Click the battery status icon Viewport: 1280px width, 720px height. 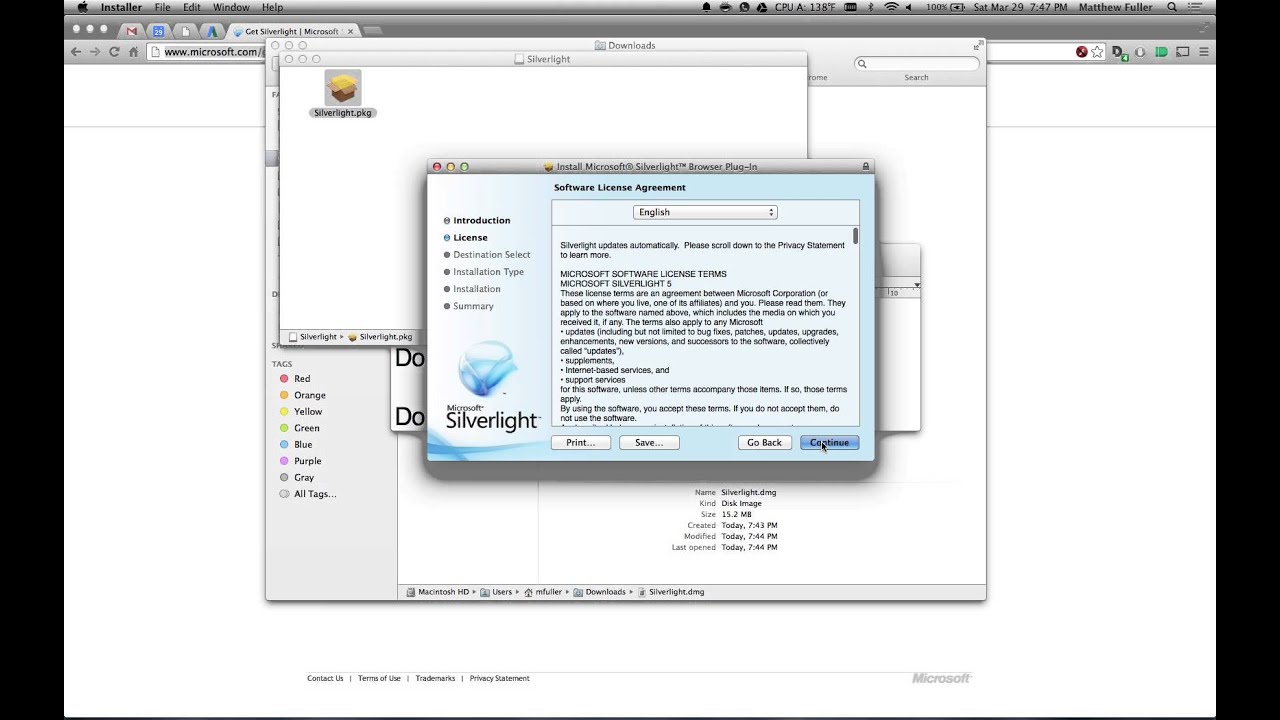coord(958,7)
